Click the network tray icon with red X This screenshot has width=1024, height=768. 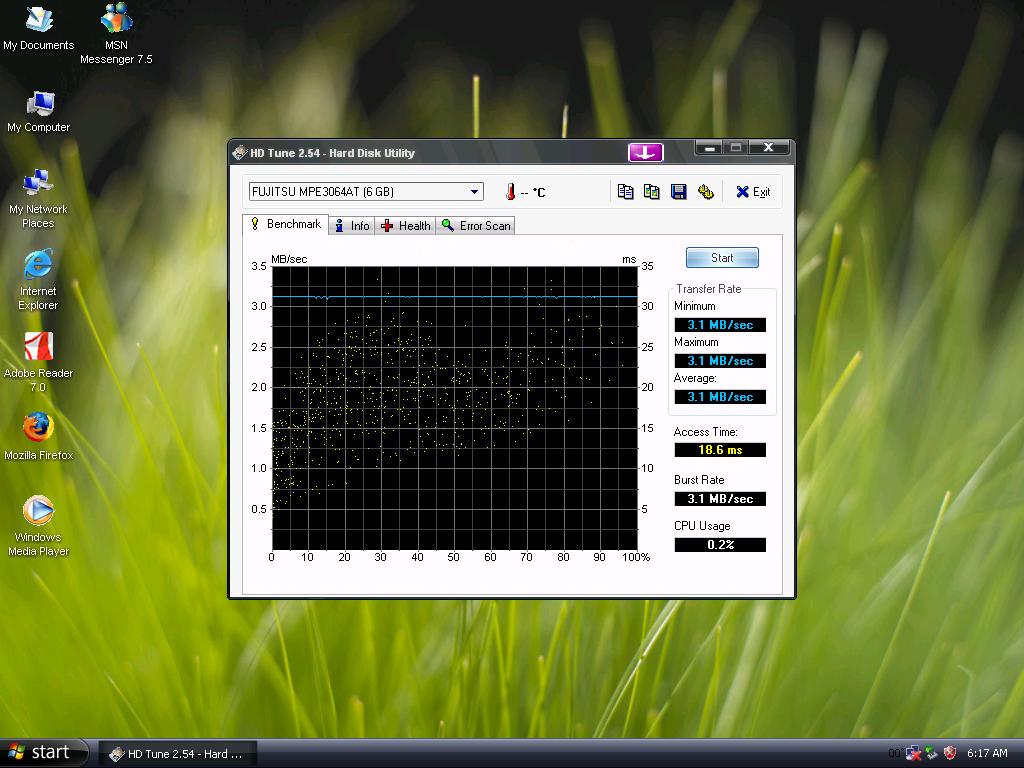914,753
